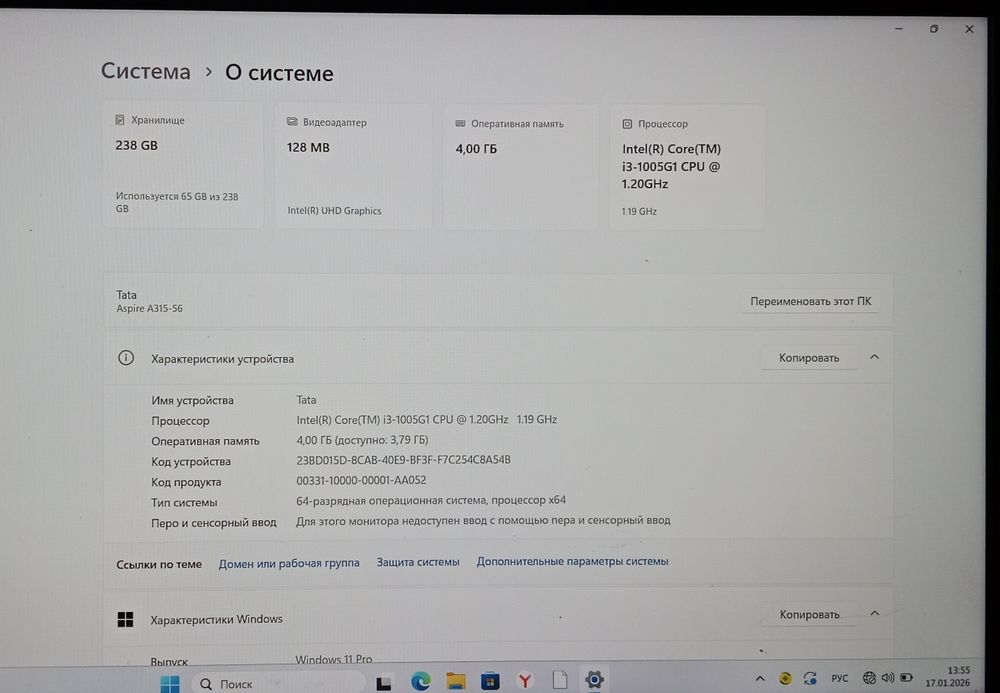Select the 128 MB video memory value
This screenshot has width=1000, height=693.
[x=308, y=147]
